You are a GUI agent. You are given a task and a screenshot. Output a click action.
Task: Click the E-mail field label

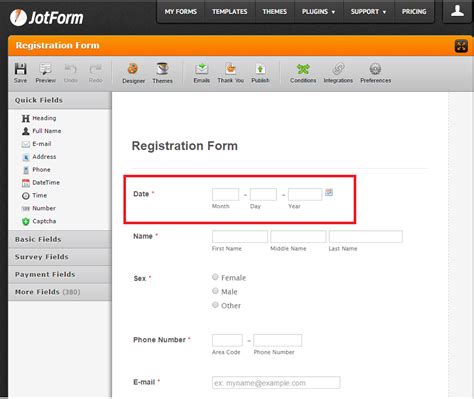coord(144,382)
